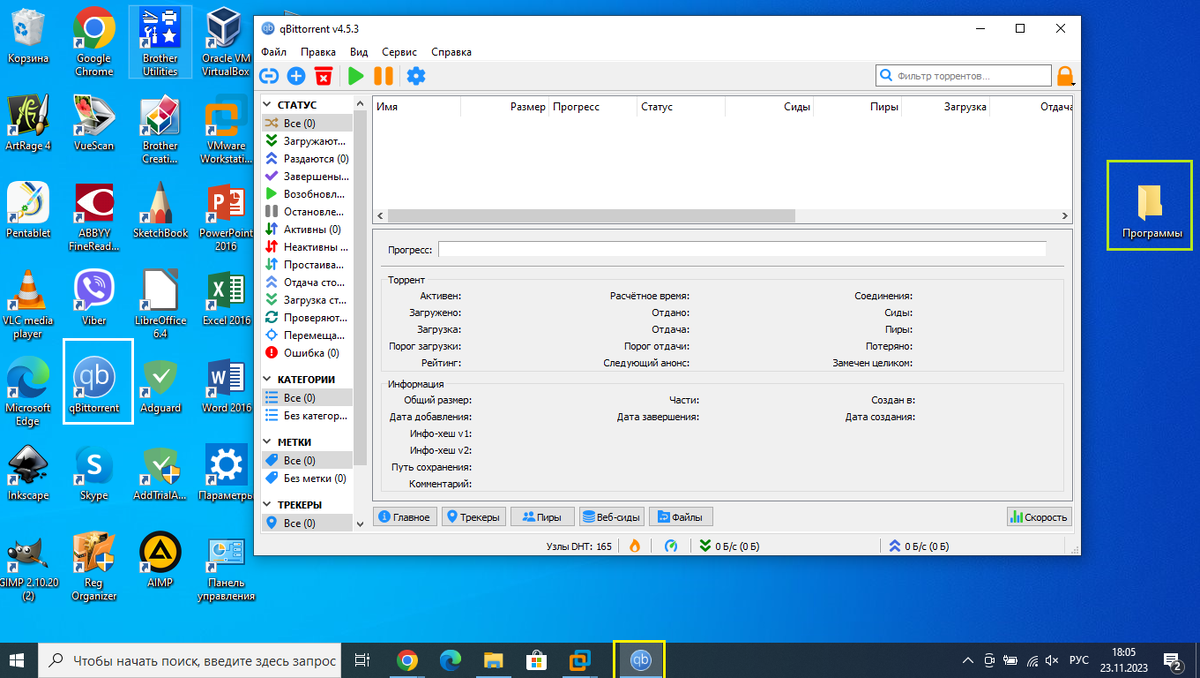Select Все (0) under МЕТКИ
The width and height of the screenshot is (1200, 678).
(x=307, y=460)
